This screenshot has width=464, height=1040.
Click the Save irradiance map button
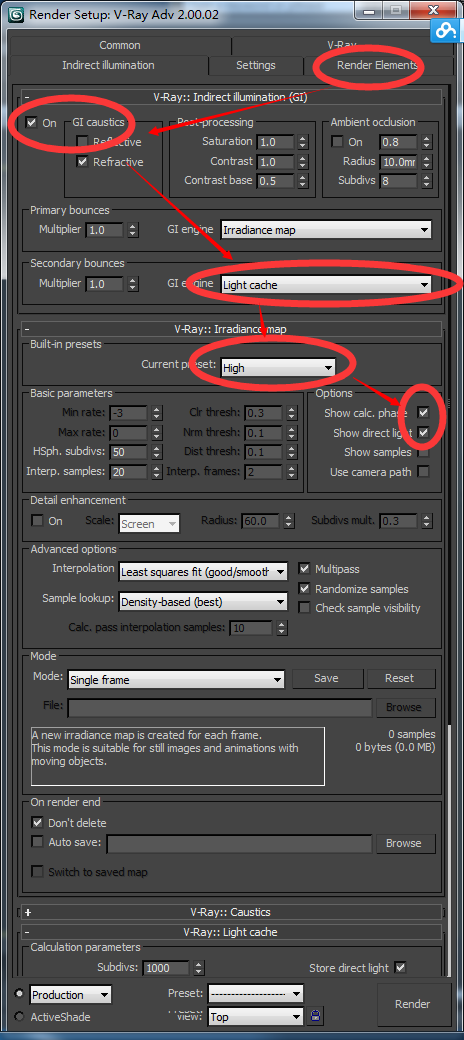[x=327, y=679]
